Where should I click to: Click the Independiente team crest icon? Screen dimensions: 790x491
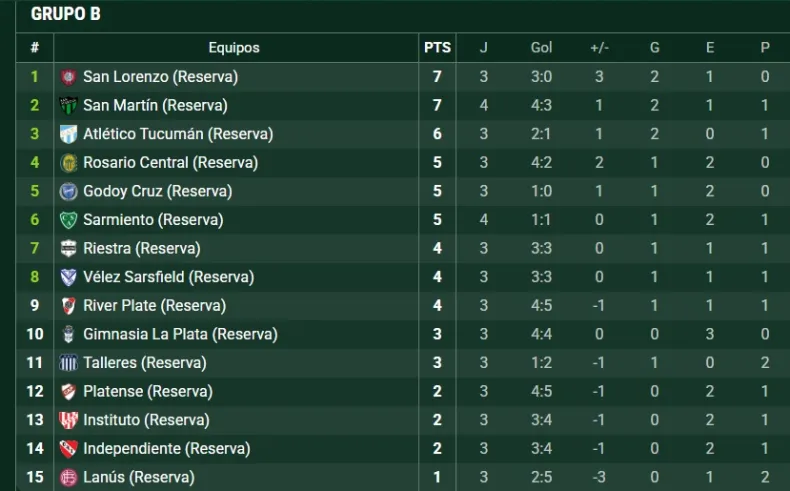[69, 449]
